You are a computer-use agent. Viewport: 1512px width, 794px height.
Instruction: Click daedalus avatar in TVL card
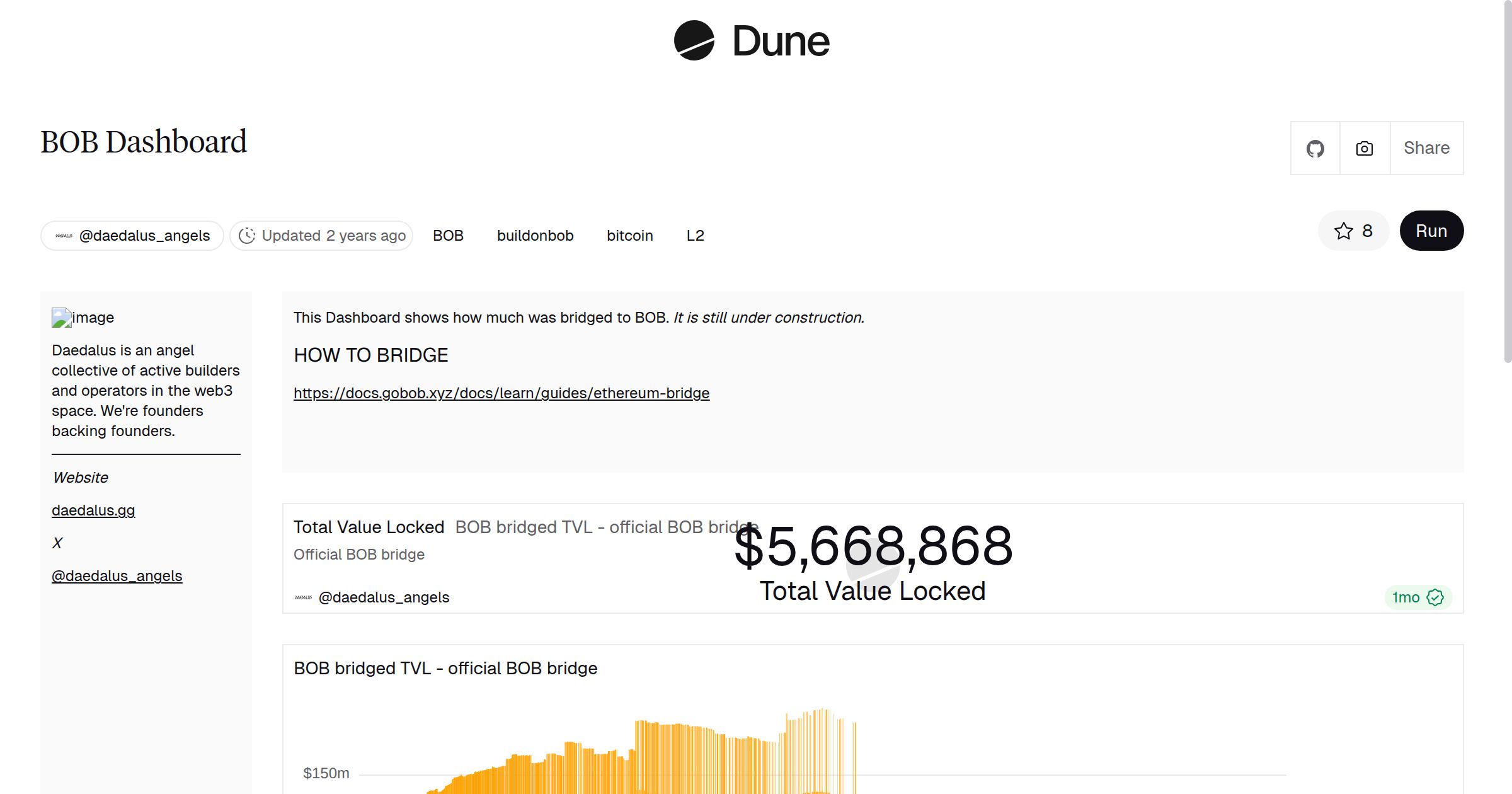point(303,597)
